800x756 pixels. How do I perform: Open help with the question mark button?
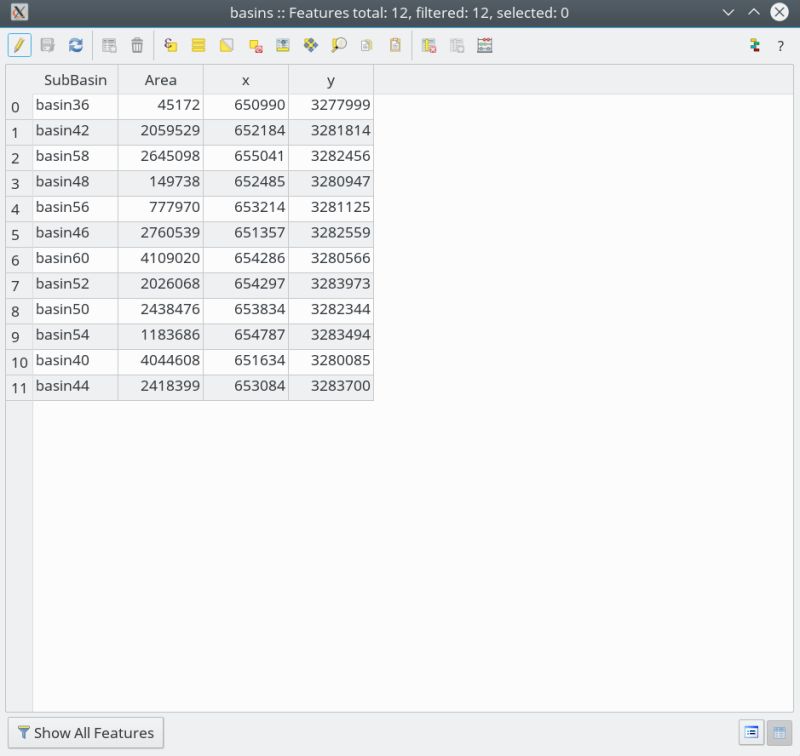(x=781, y=45)
